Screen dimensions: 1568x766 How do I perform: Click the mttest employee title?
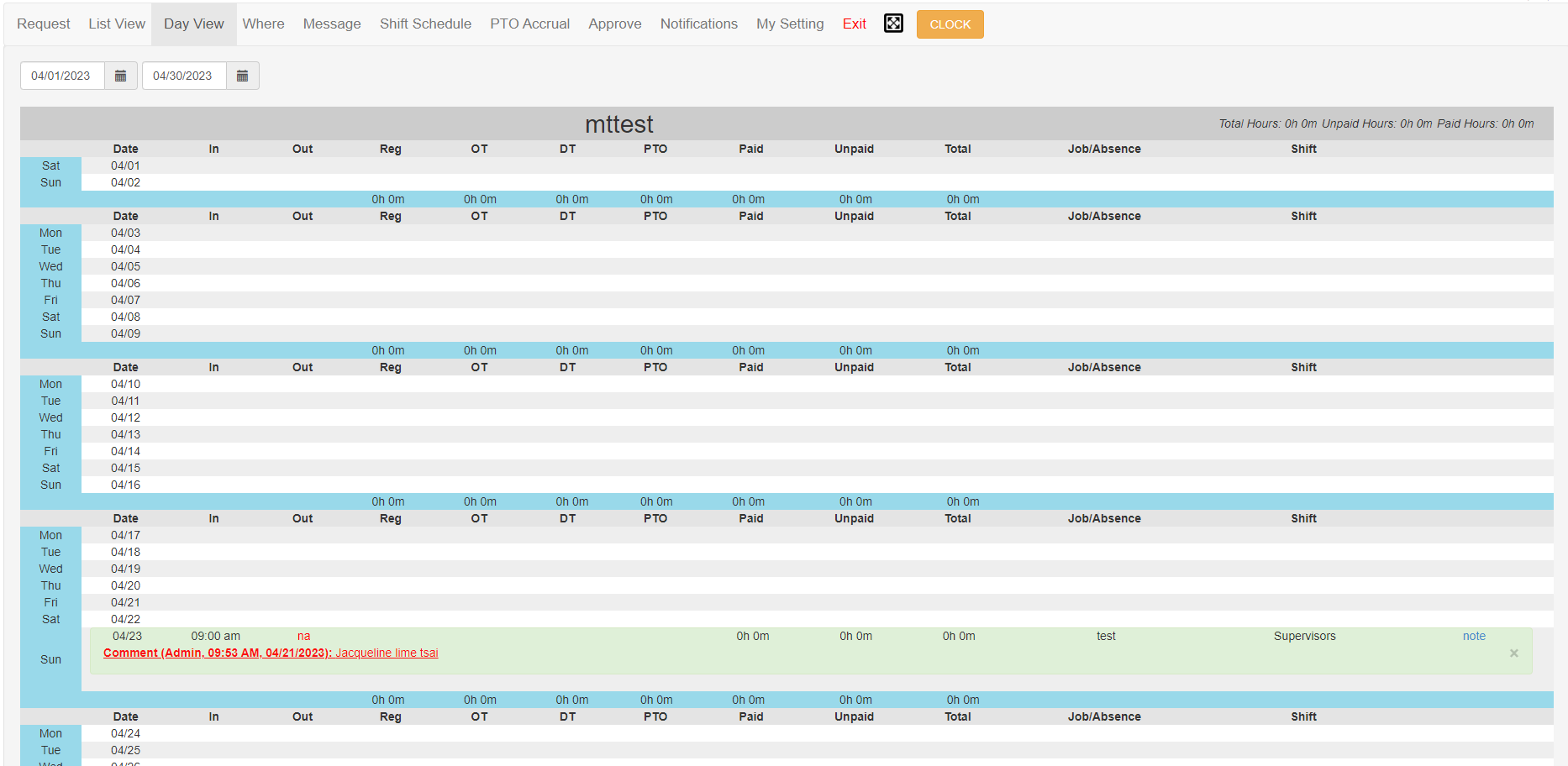[618, 123]
